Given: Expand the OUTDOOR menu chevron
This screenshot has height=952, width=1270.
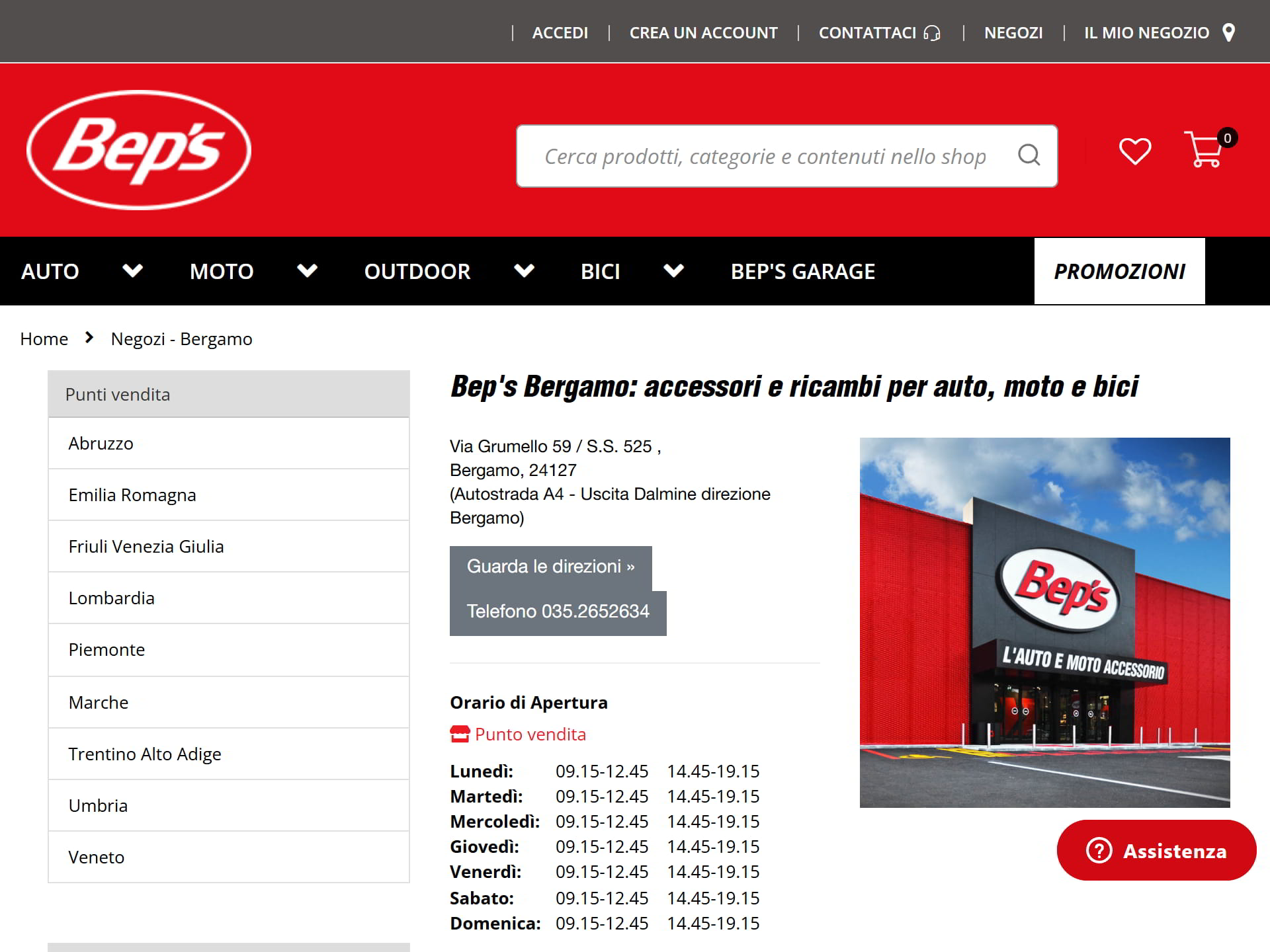Looking at the screenshot, I should click(525, 270).
